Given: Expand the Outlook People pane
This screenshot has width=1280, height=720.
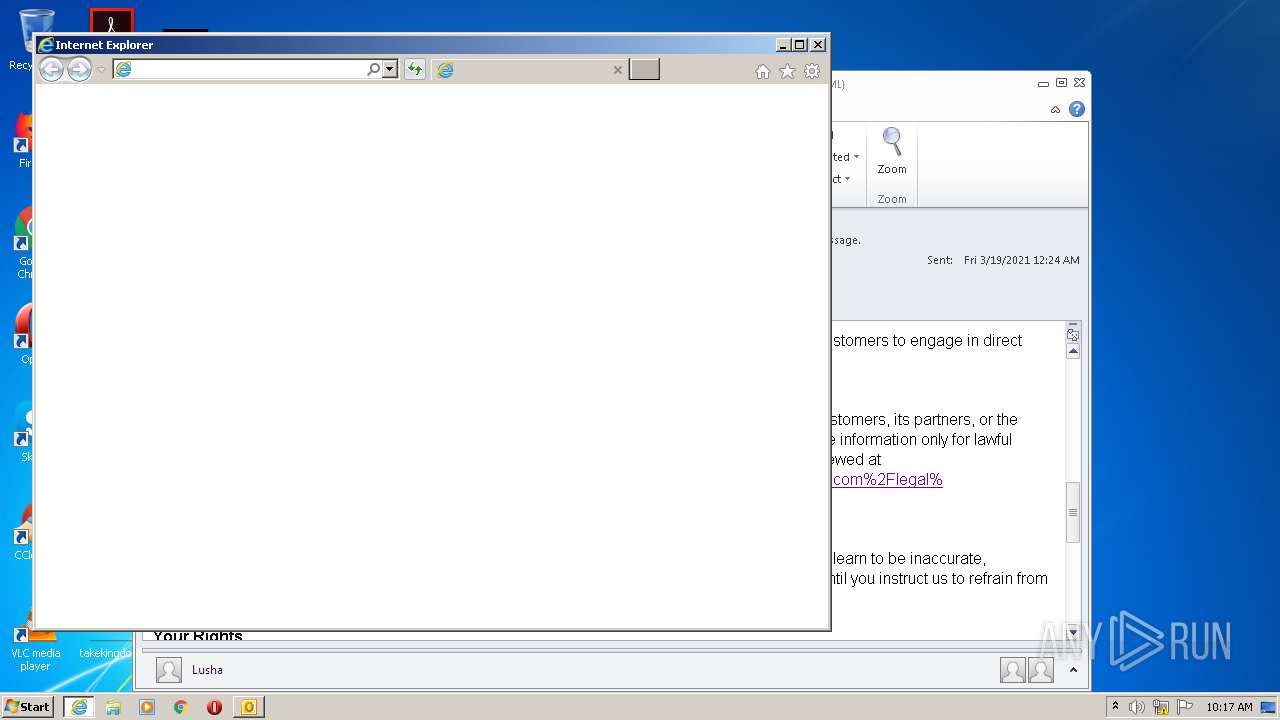Looking at the screenshot, I should (1073, 670).
